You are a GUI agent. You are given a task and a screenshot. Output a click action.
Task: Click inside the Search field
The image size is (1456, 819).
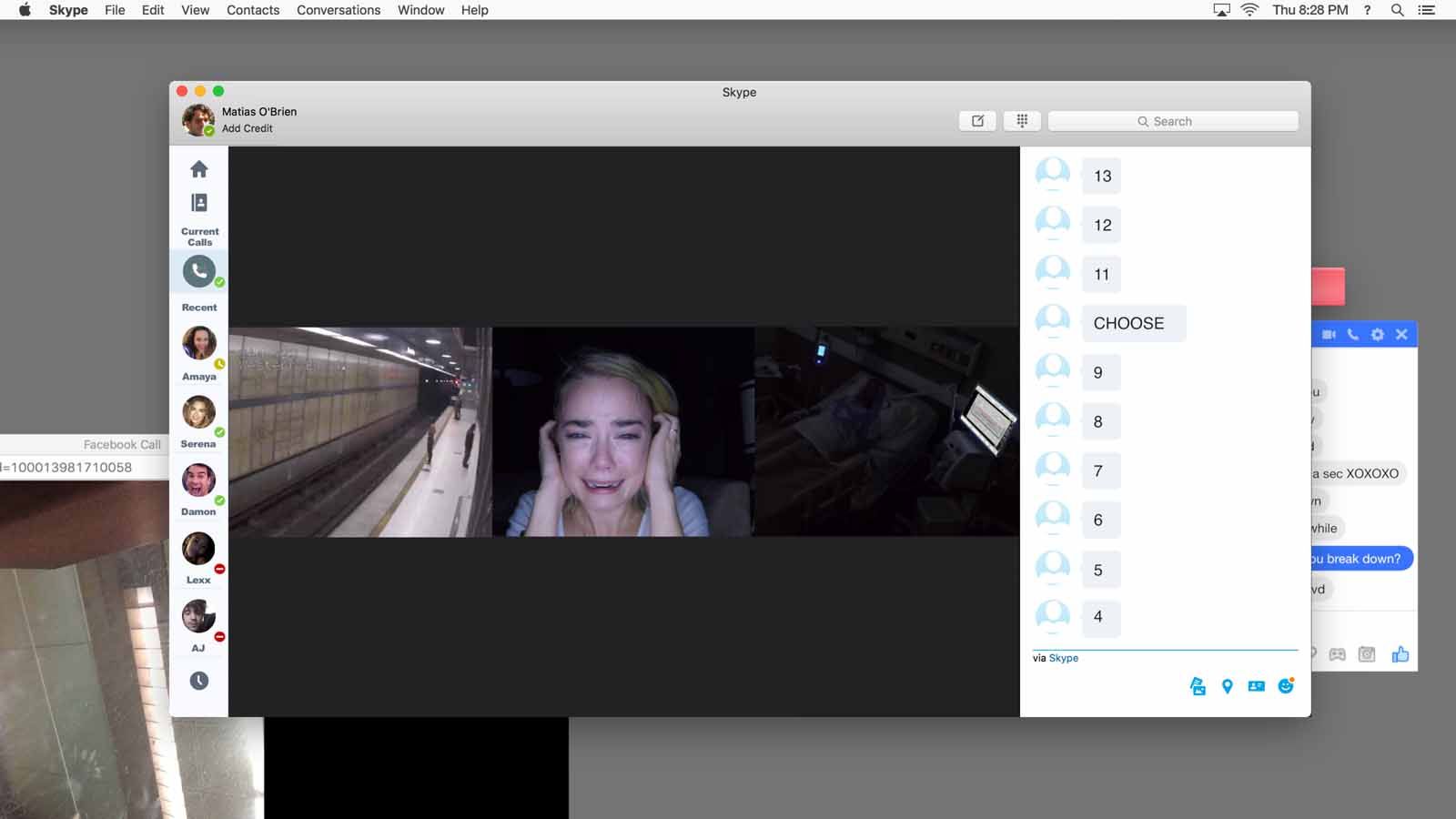[x=1172, y=120]
